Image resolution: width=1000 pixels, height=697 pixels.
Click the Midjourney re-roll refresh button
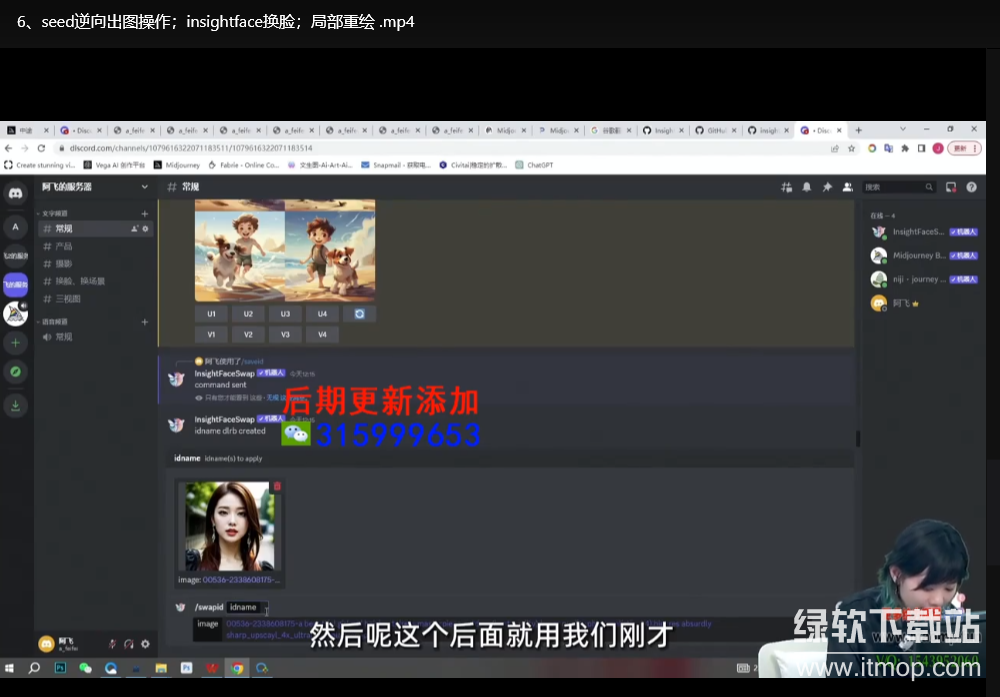[359, 314]
